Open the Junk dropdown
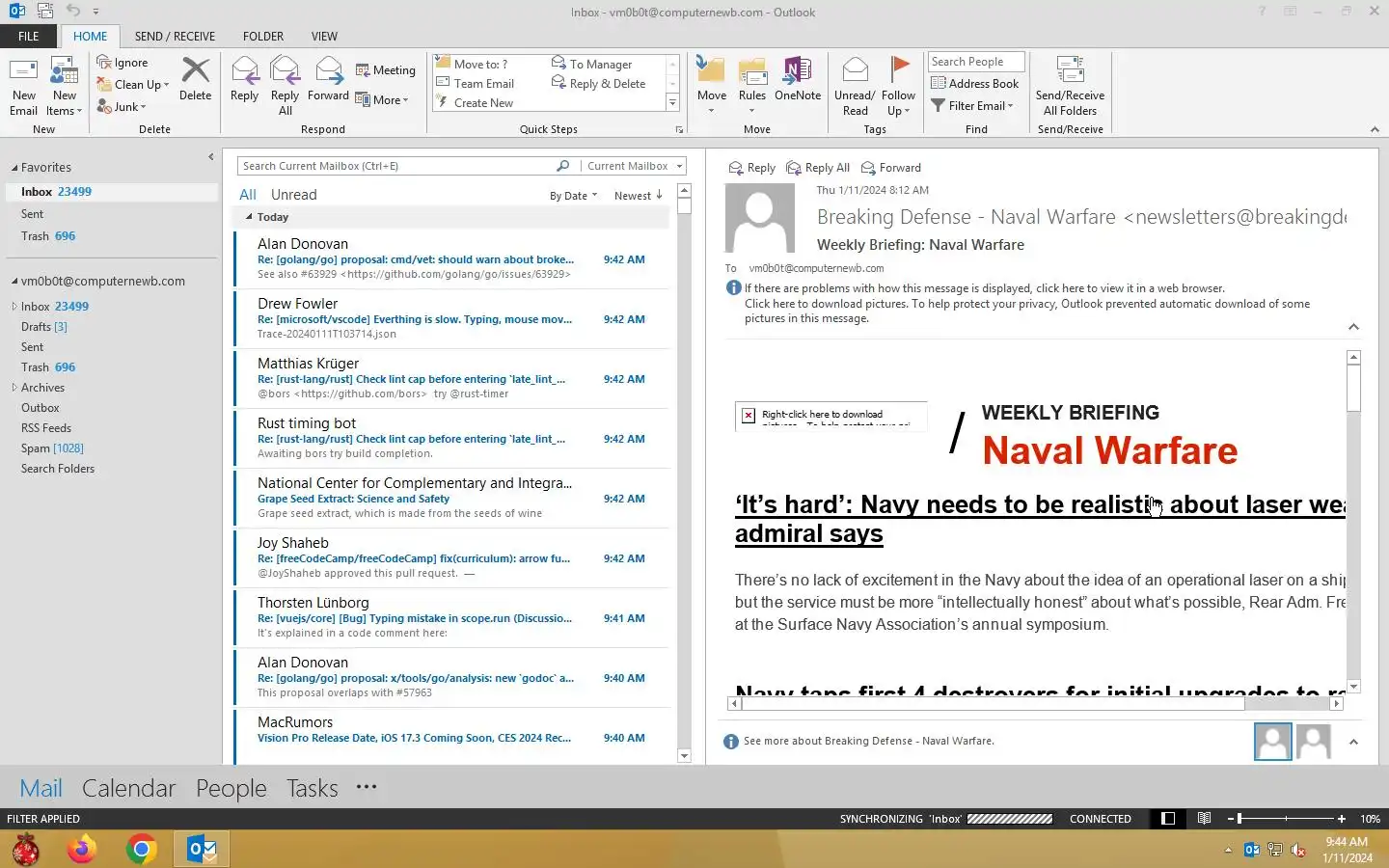 point(122,107)
